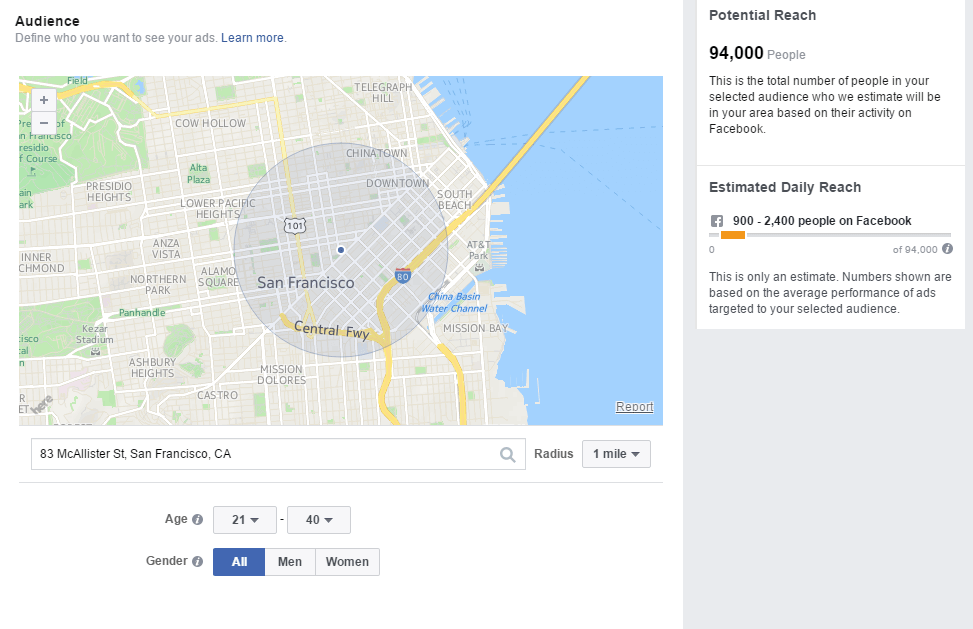Click the Facebook logo icon
The height and width of the screenshot is (629, 973).
pos(716,221)
